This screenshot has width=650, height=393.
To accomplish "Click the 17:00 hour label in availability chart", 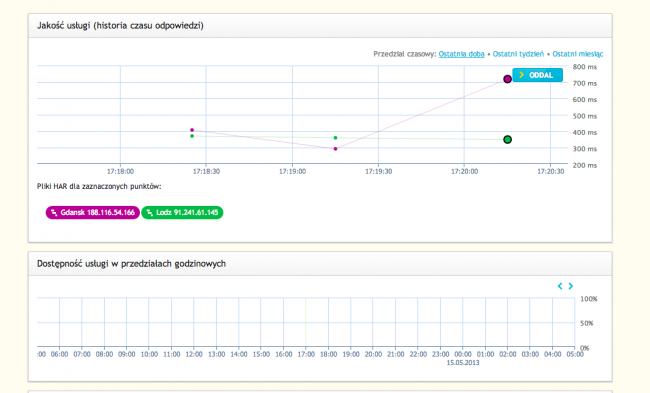I will 306,354.
